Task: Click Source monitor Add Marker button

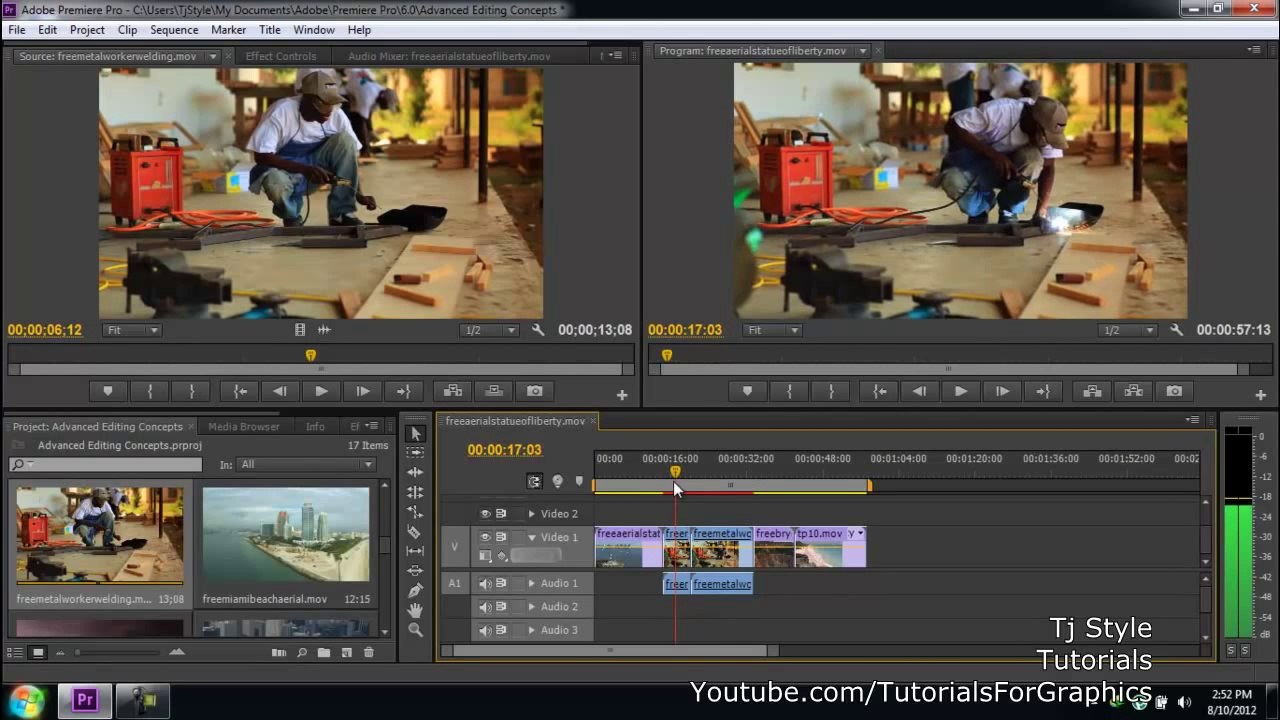Action: point(108,391)
